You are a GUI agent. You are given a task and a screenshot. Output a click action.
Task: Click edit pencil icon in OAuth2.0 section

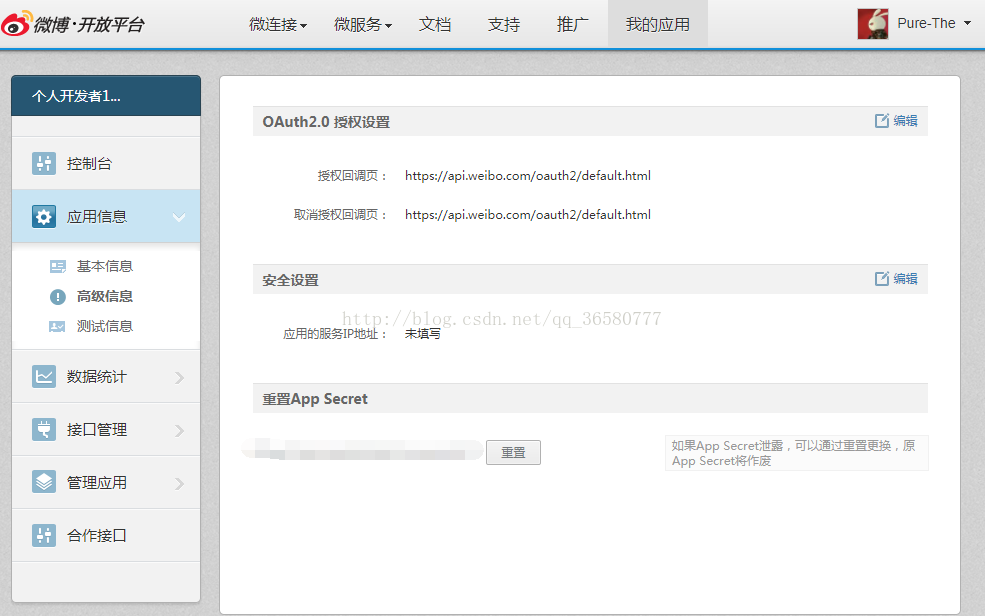(x=882, y=121)
